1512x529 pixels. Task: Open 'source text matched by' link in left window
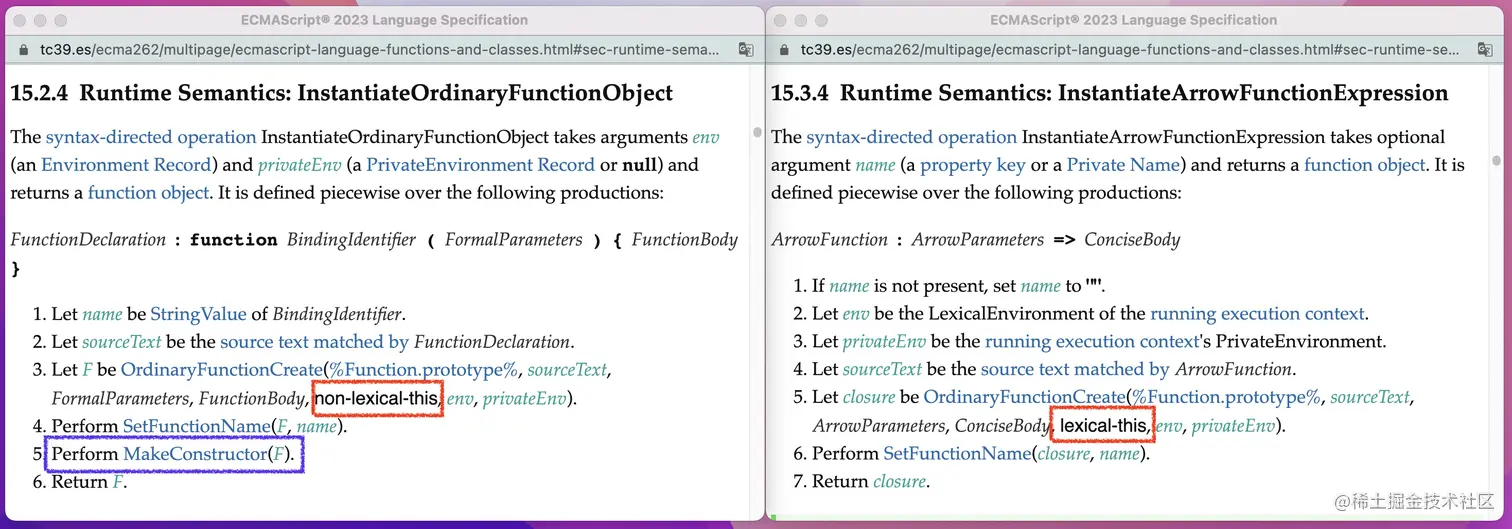315,342
